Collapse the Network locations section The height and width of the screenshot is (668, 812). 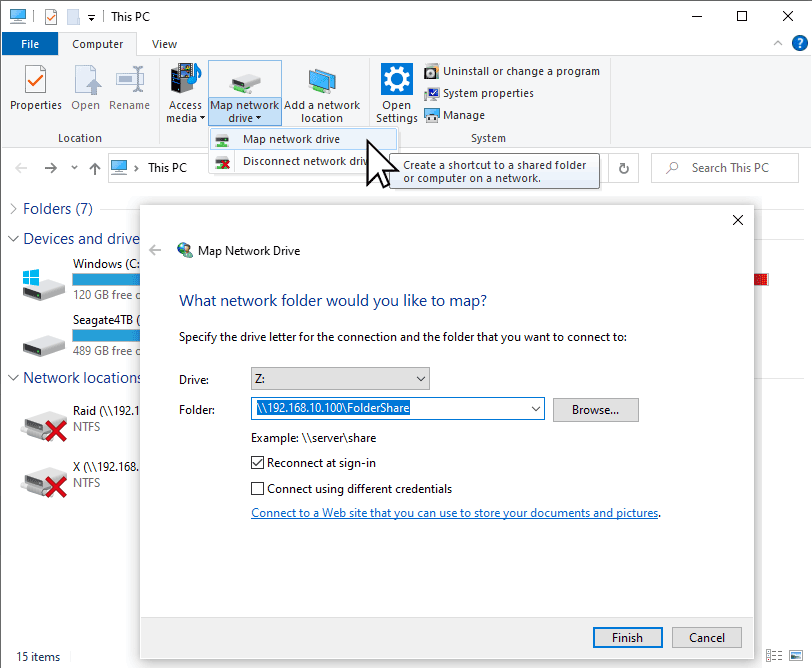tap(13, 378)
